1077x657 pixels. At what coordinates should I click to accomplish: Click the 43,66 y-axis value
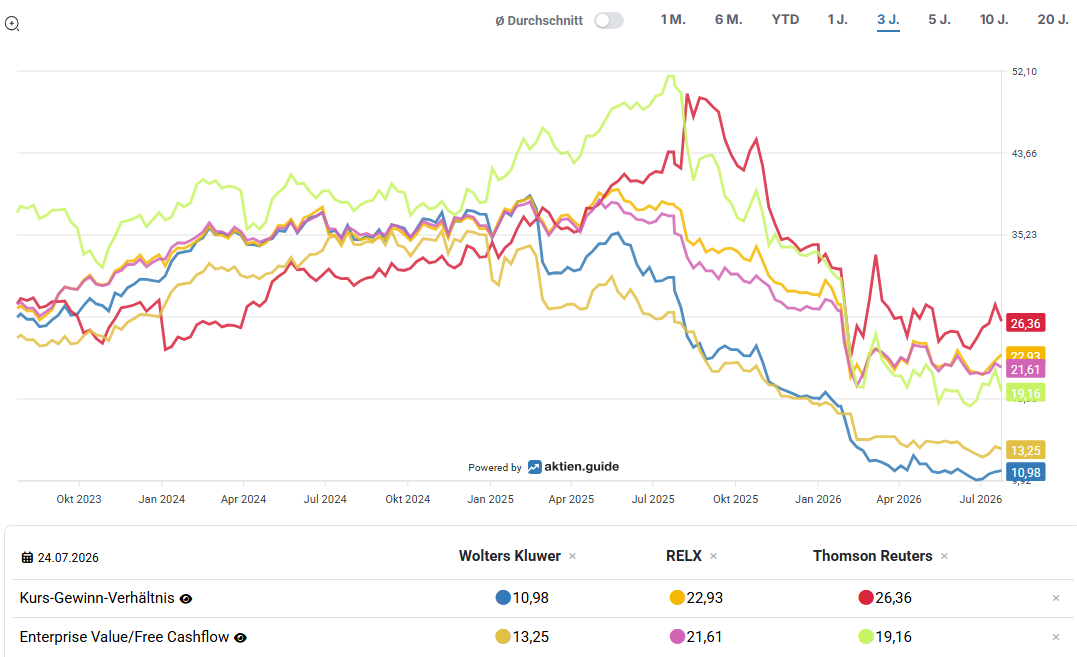click(1024, 154)
